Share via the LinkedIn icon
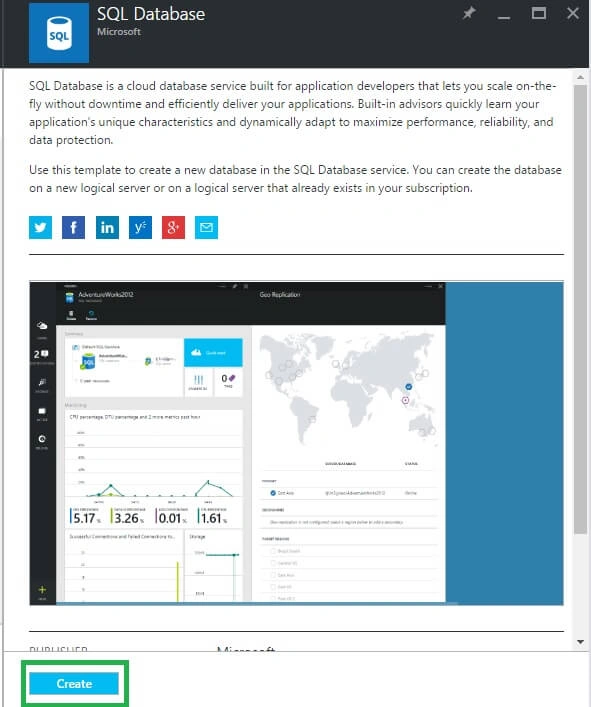 point(107,227)
